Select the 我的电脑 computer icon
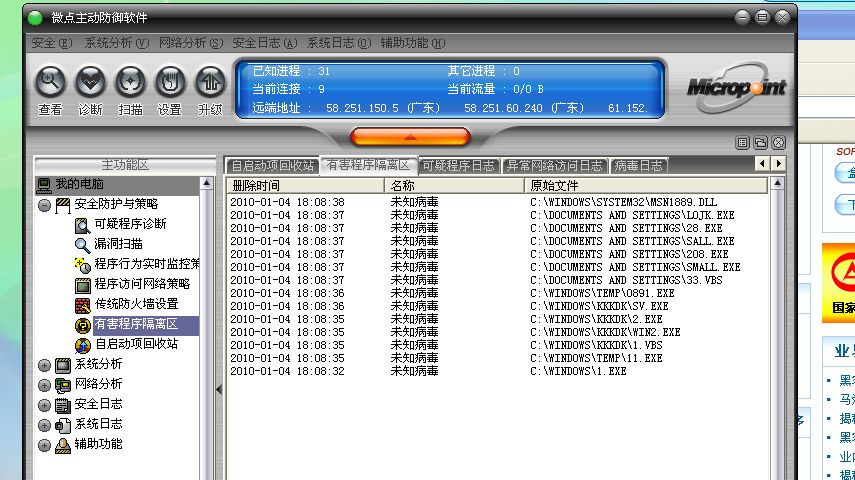855x480 pixels. (x=44, y=185)
